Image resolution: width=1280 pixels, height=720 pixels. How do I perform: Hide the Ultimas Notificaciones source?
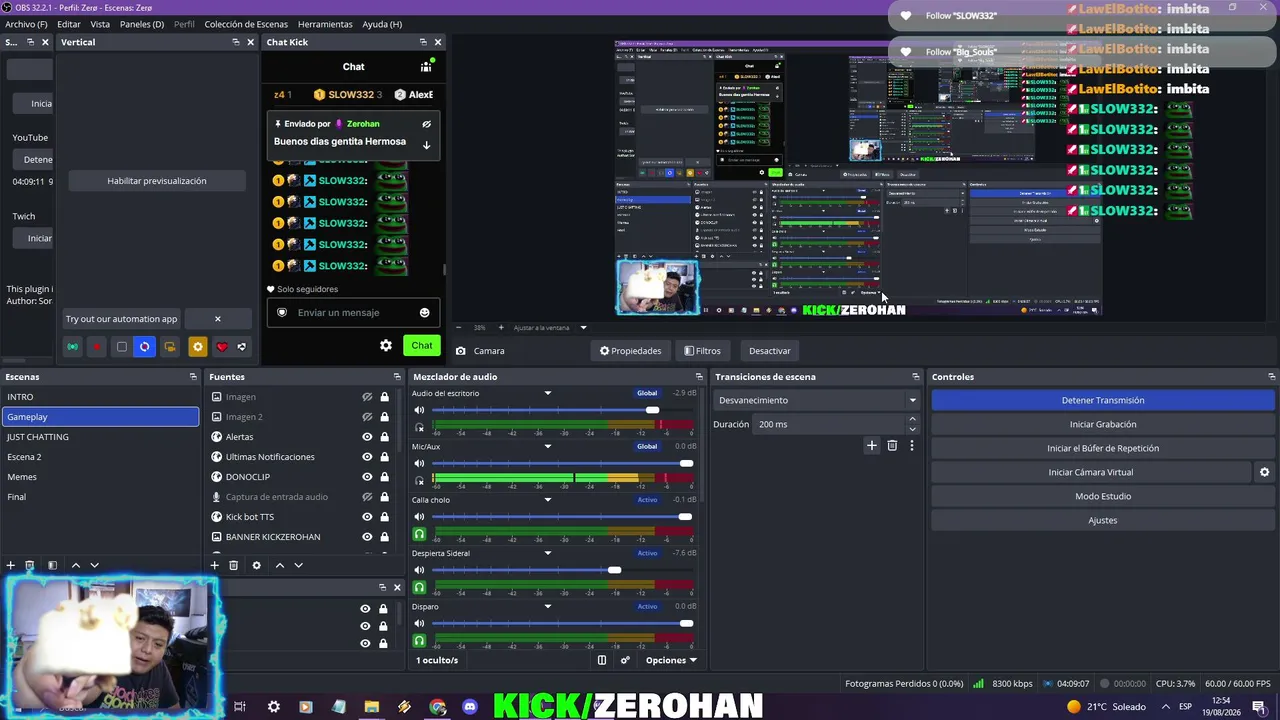click(x=367, y=457)
